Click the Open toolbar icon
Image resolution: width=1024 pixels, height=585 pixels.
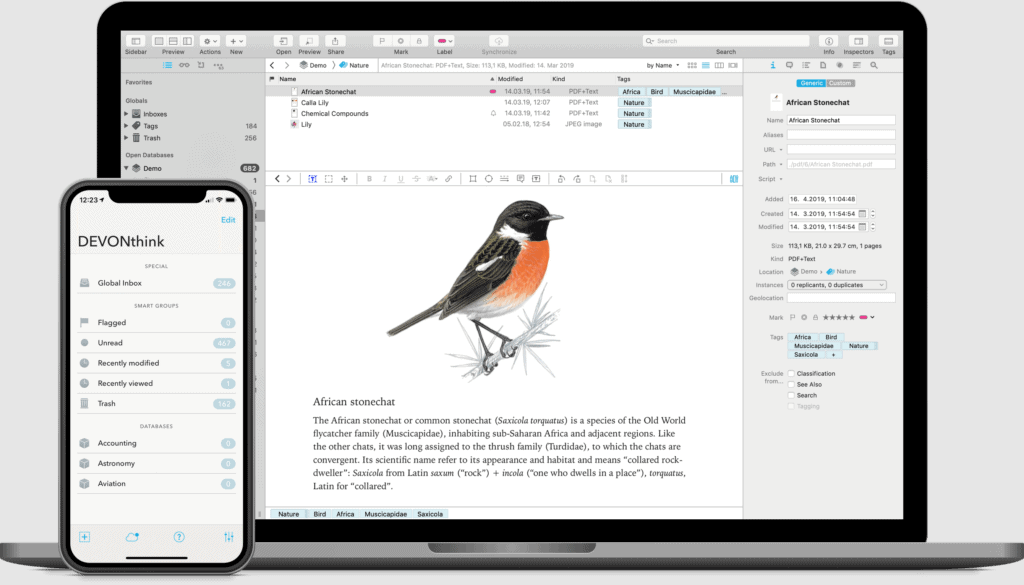(x=283, y=41)
